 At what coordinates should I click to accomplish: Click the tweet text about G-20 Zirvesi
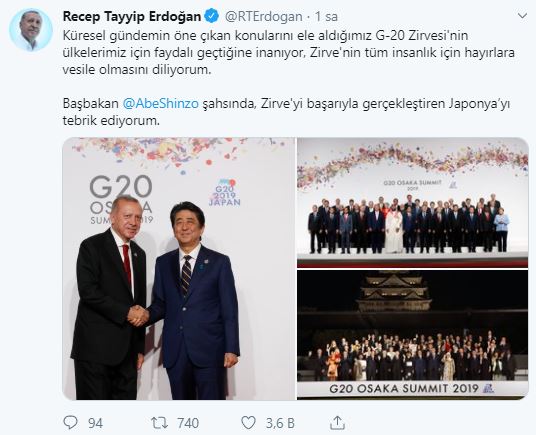tap(289, 53)
